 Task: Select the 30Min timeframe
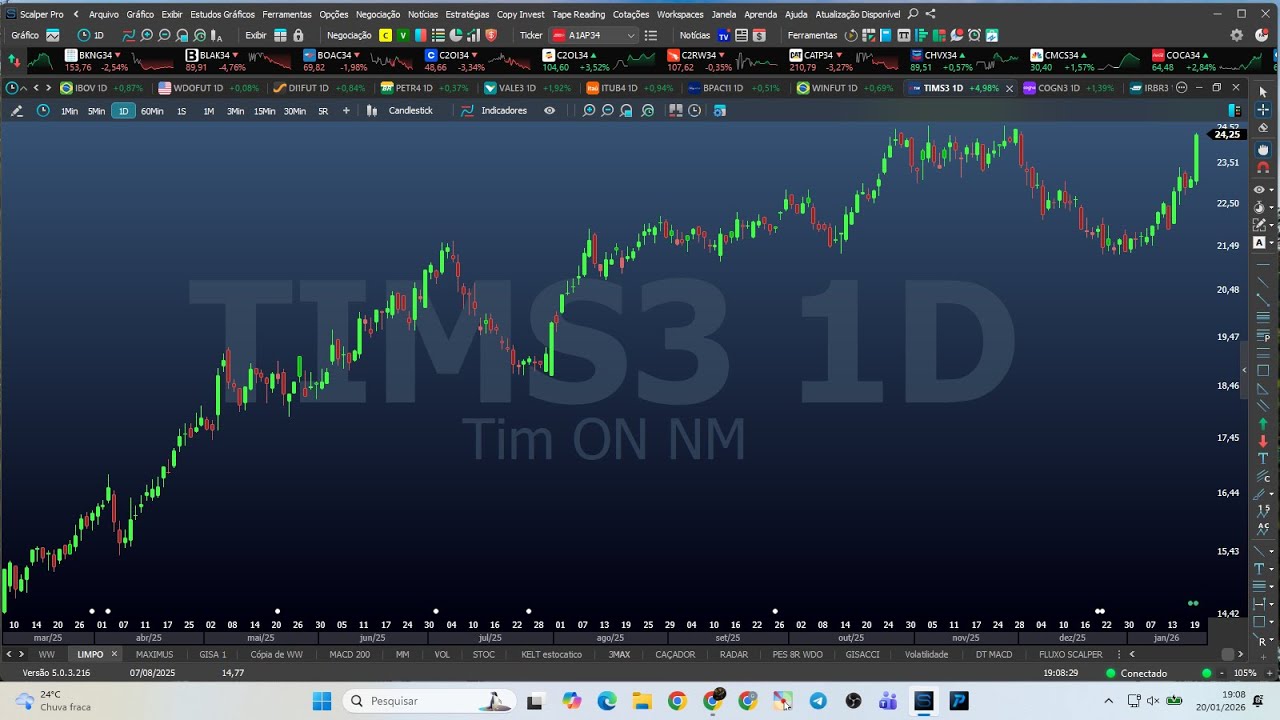pyautogui.click(x=294, y=111)
